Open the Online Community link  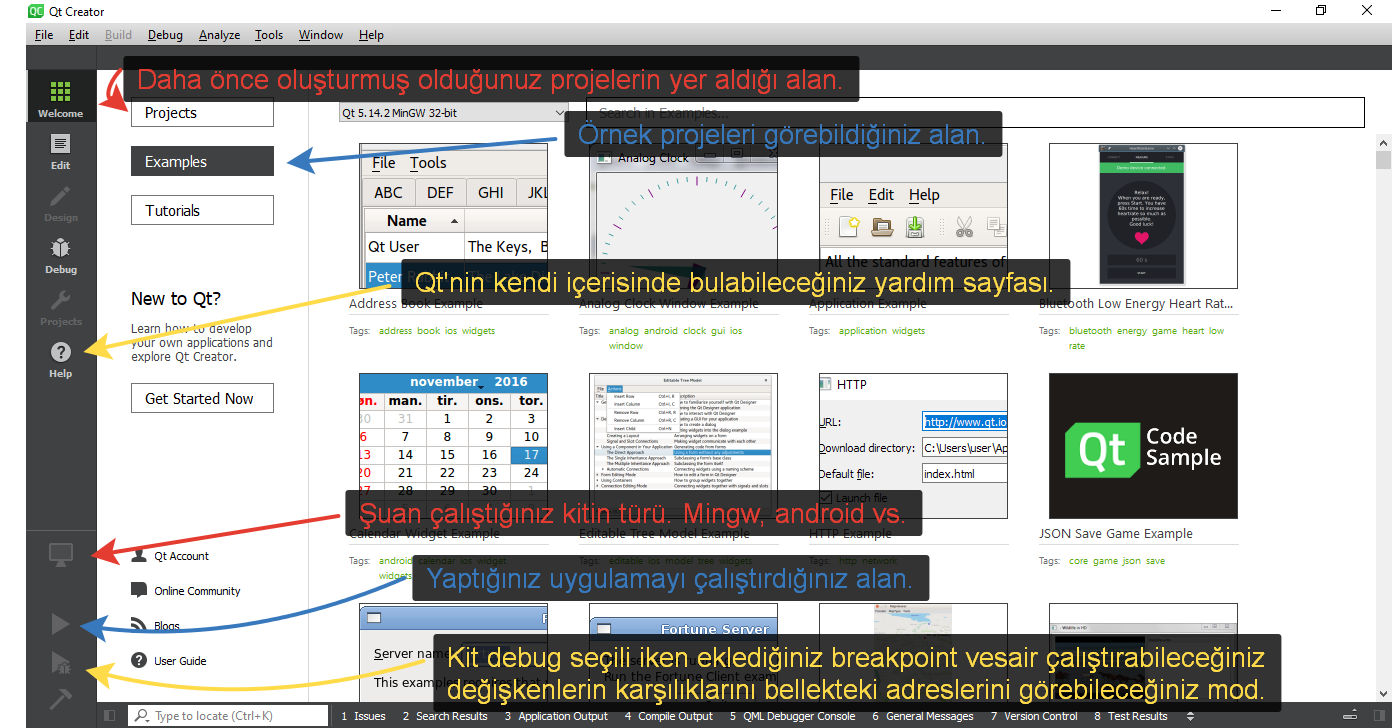(x=197, y=591)
